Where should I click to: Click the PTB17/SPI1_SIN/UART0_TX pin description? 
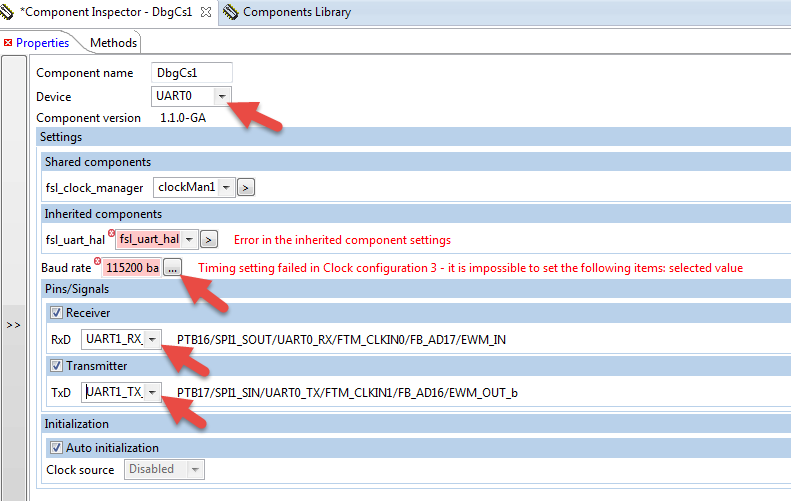[347, 393]
